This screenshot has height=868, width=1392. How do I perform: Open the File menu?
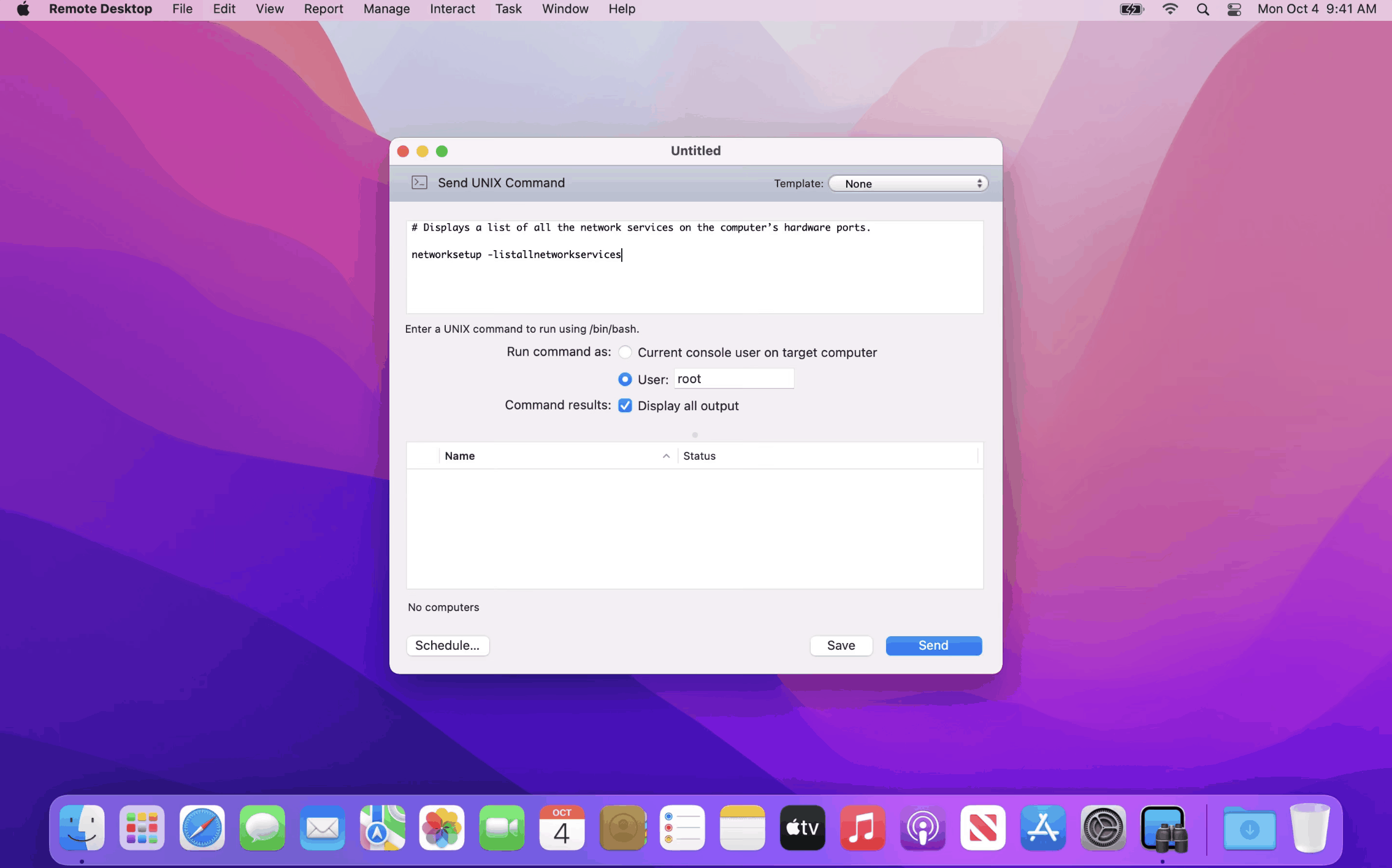[x=181, y=9]
